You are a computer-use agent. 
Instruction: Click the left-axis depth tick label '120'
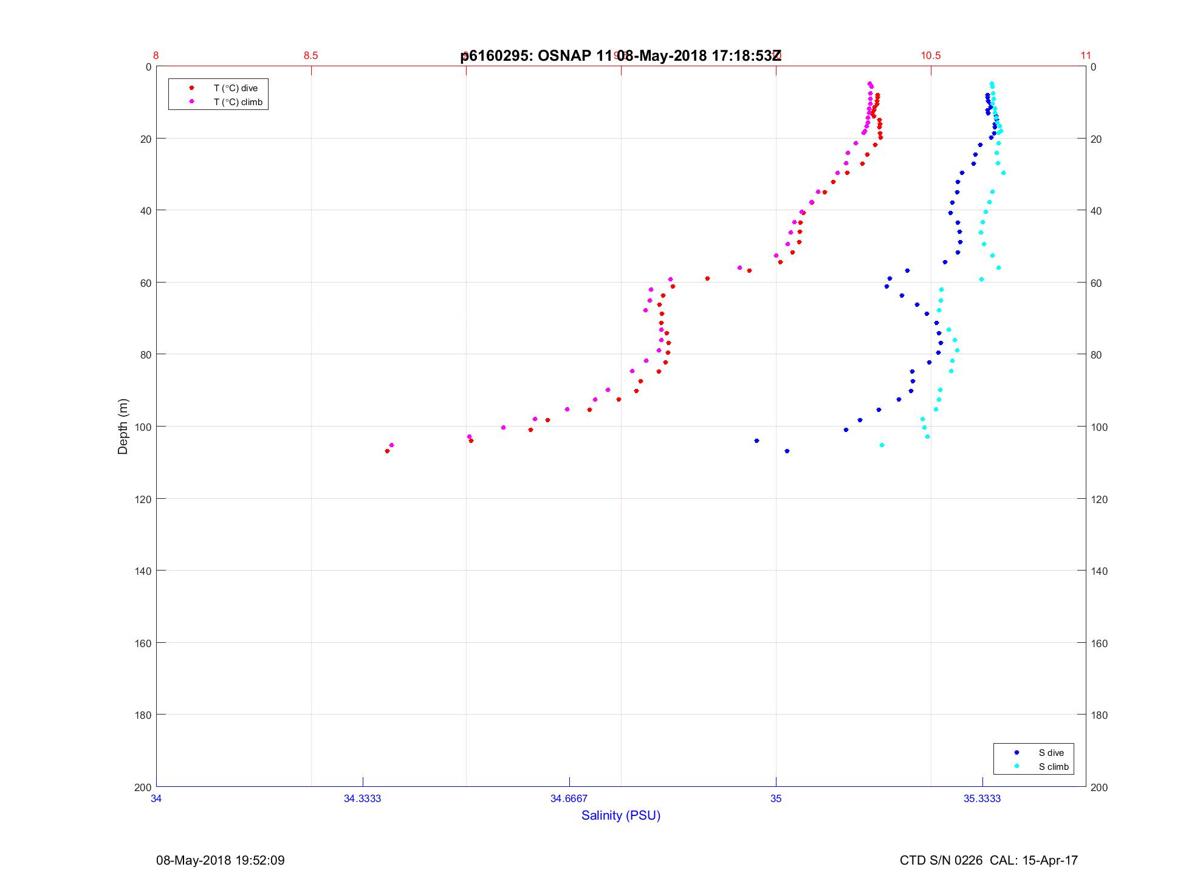click(142, 499)
